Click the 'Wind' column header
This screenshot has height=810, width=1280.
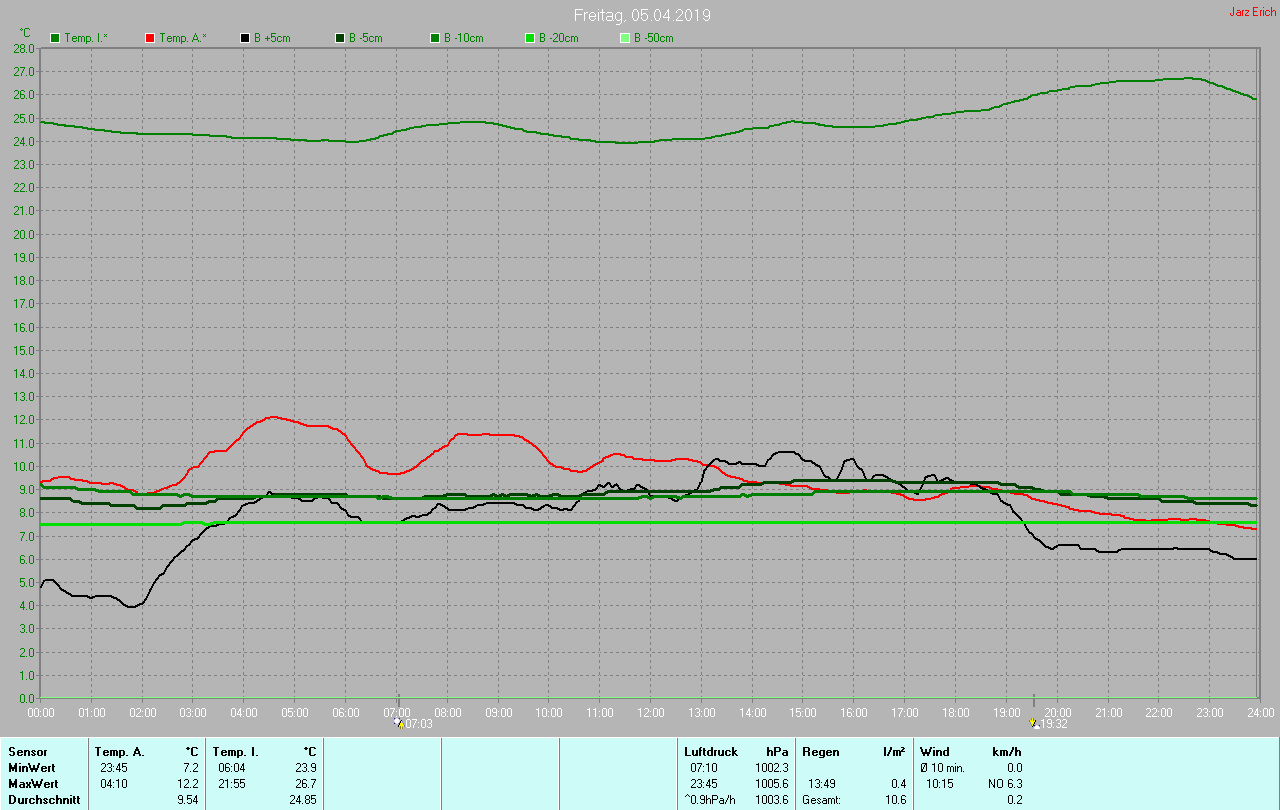click(x=935, y=751)
